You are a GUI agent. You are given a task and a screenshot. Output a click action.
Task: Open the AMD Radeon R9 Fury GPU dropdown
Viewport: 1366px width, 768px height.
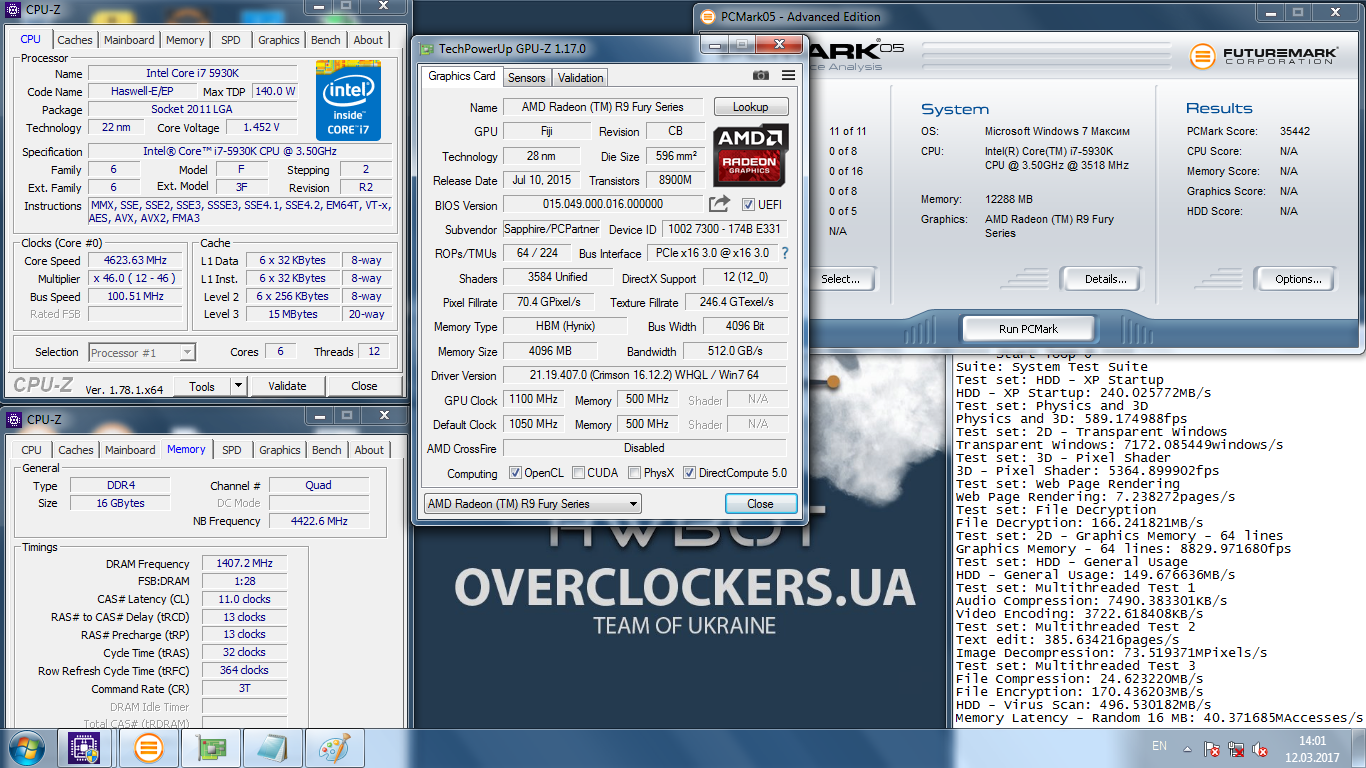click(x=532, y=503)
